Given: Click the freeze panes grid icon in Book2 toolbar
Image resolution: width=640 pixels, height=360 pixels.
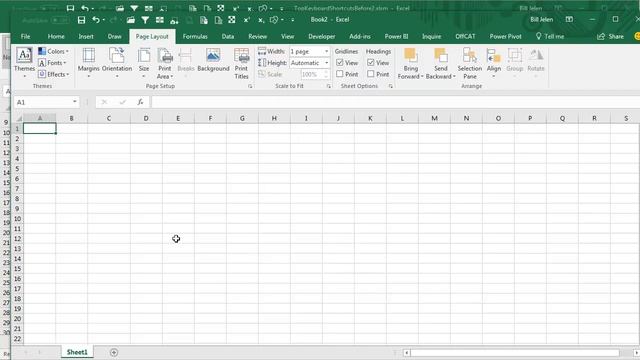Looking at the screenshot, I should pyautogui.click(x=160, y=20).
